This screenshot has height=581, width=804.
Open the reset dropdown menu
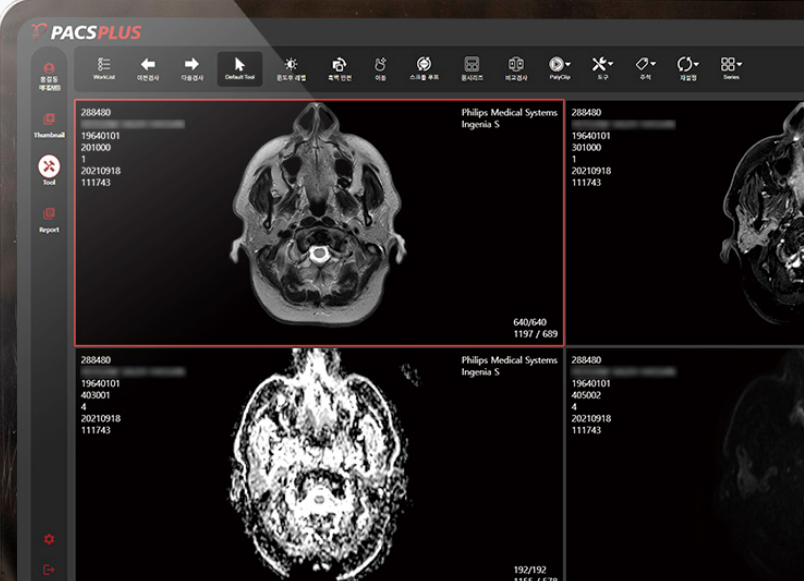click(696, 64)
